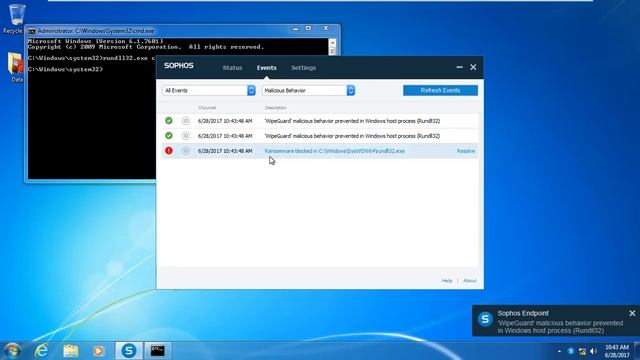The height and width of the screenshot is (360, 640).
Task: Dismiss the Sophos Endpoint notification
Action: tap(632, 313)
